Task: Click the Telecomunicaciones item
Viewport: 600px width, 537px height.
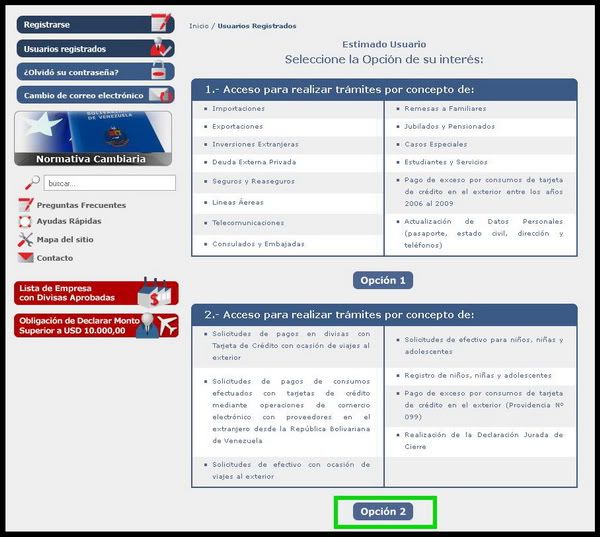Action: [248, 223]
